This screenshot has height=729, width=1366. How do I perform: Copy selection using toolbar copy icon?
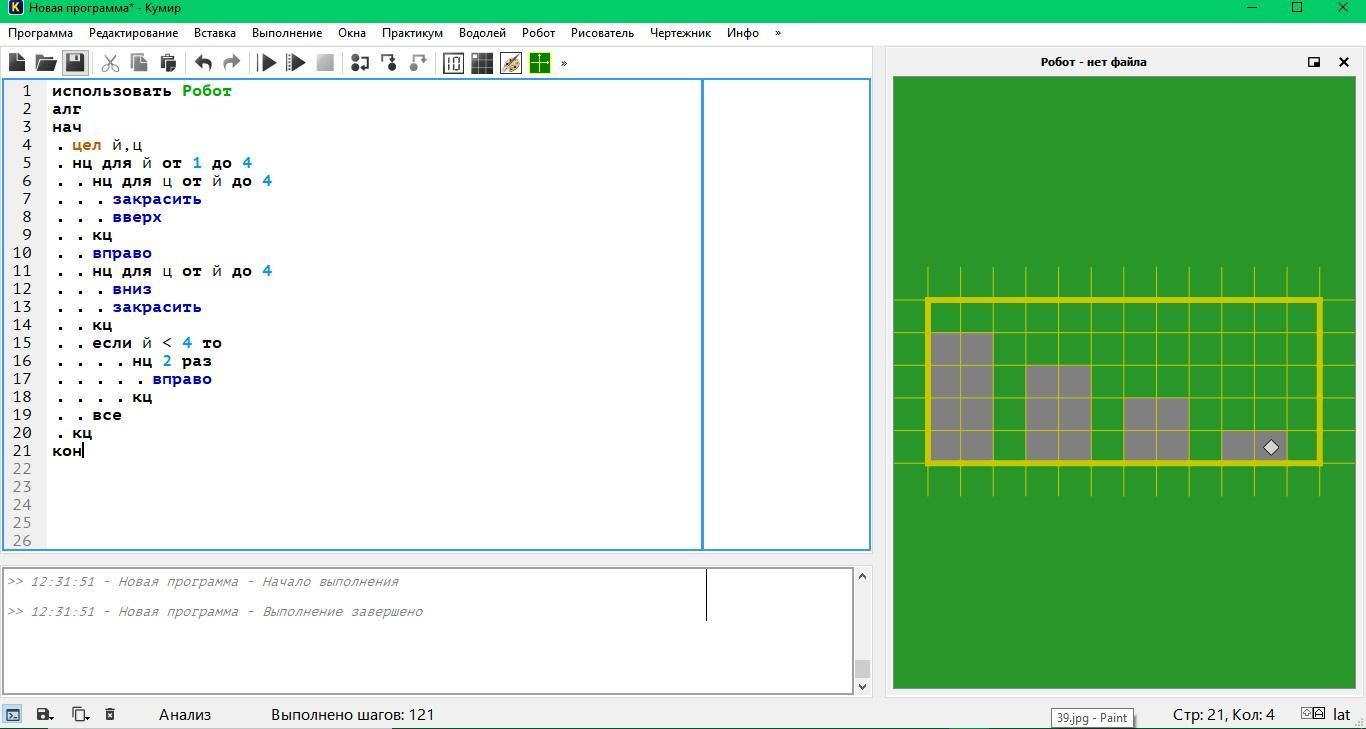click(x=139, y=63)
